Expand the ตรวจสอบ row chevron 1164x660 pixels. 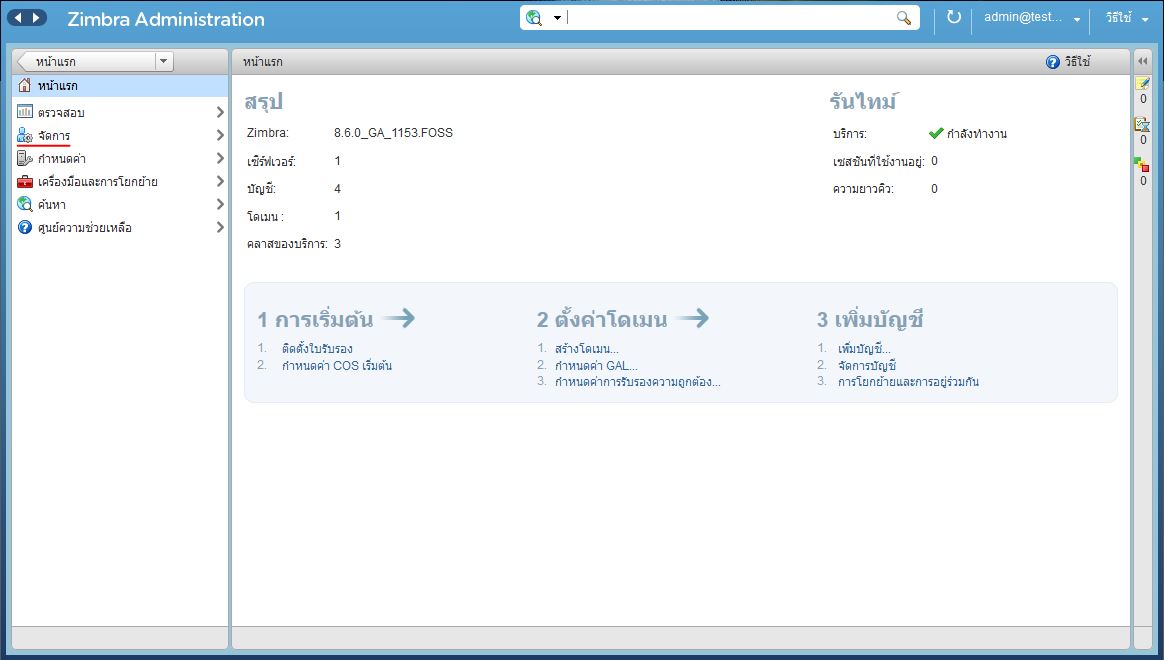(x=220, y=112)
